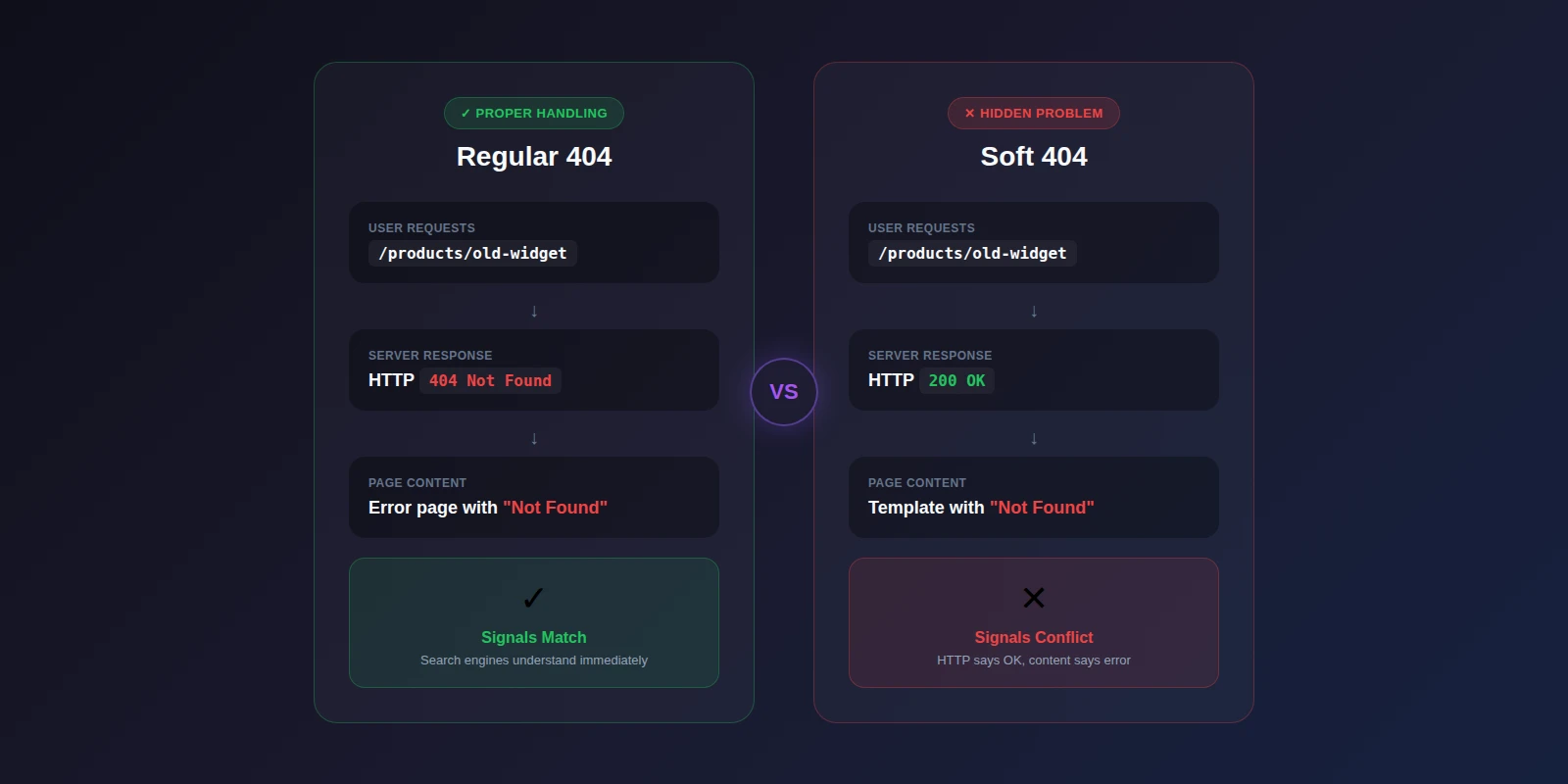Click the red 404 Not Found status code

[x=490, y=380]
